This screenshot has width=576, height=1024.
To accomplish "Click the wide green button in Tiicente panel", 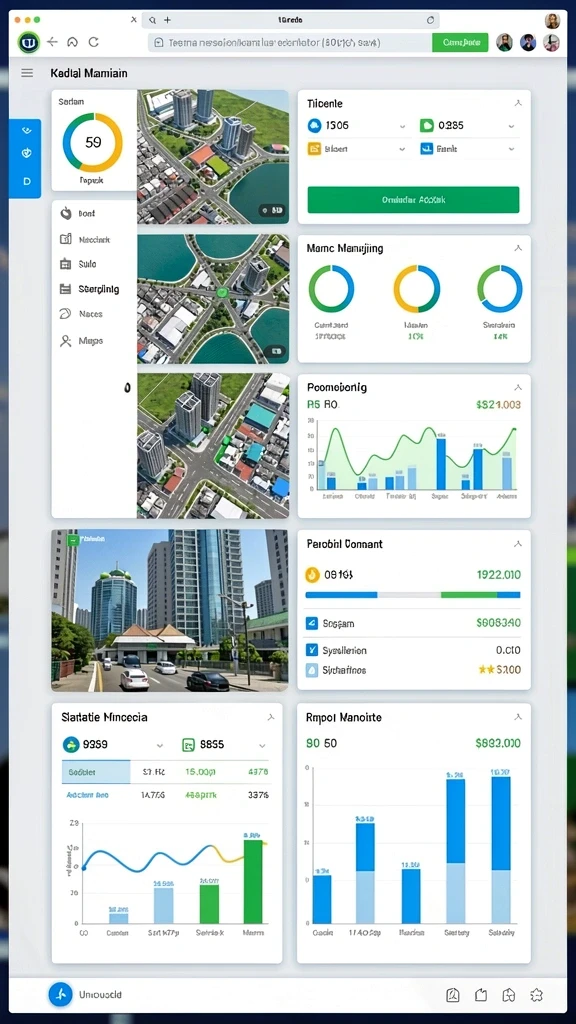I will (x=413, y=200).
